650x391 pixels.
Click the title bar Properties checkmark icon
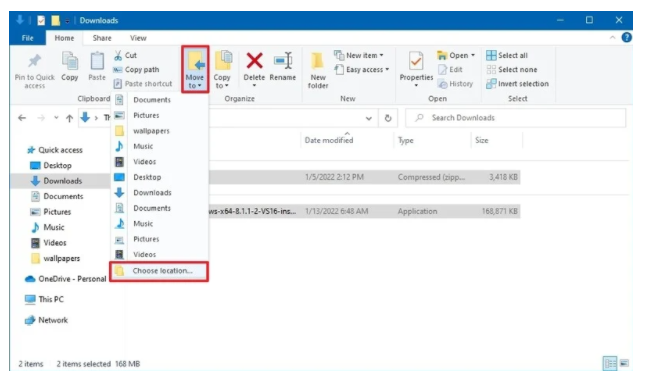click(x=41, y=20)
